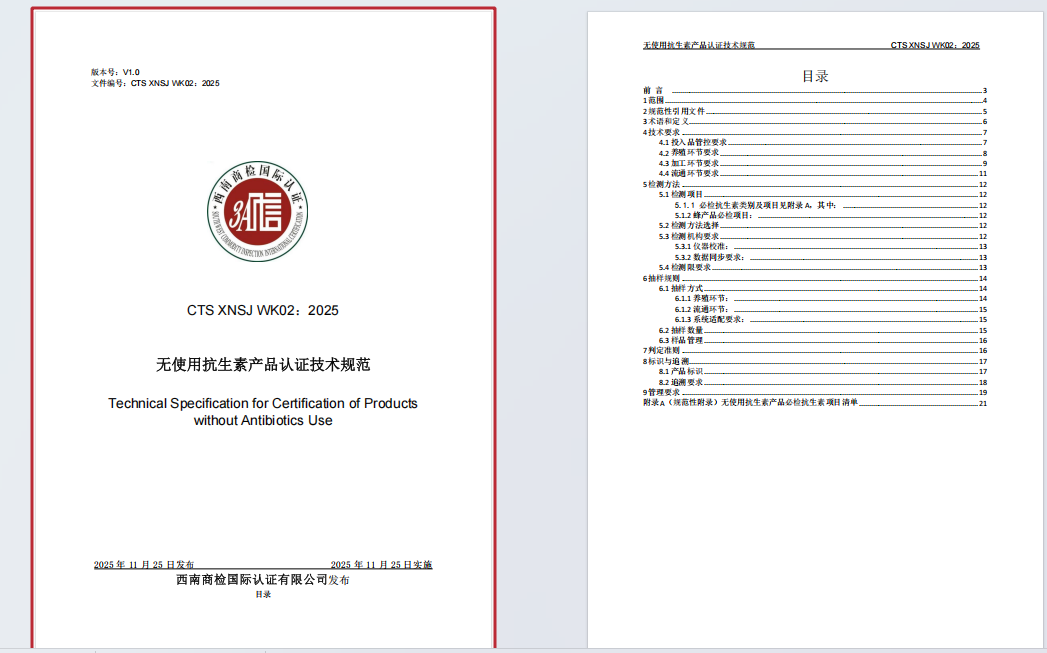Open 附录A 必检抗生素项目清单 entry
The image size is (1047, 653).
(750, 403)
